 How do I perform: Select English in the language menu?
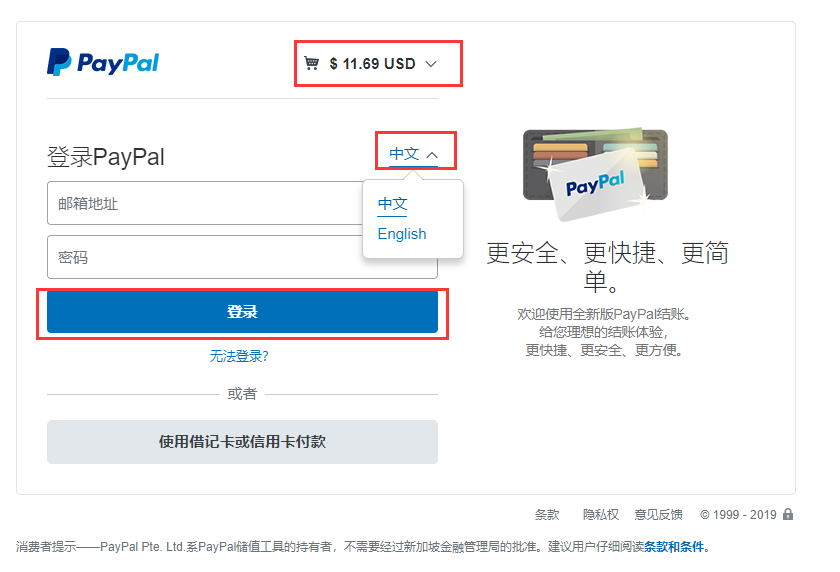(402, 234)
